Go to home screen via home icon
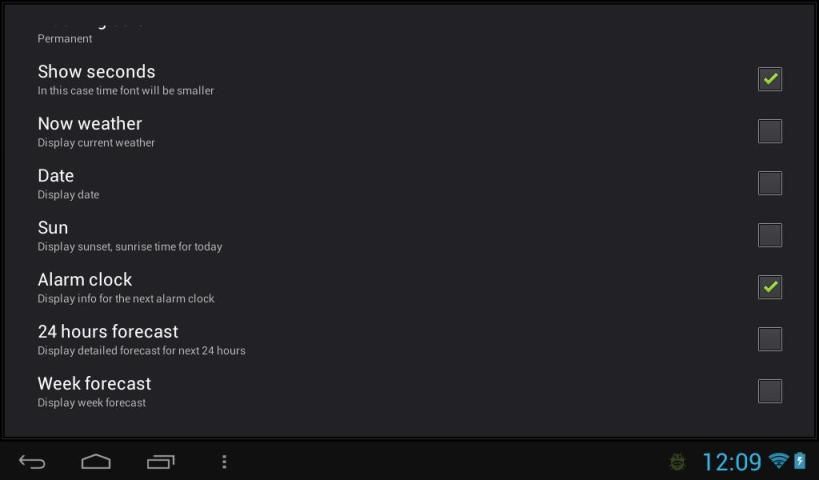819x480 pixels. (x=96, y=462)
